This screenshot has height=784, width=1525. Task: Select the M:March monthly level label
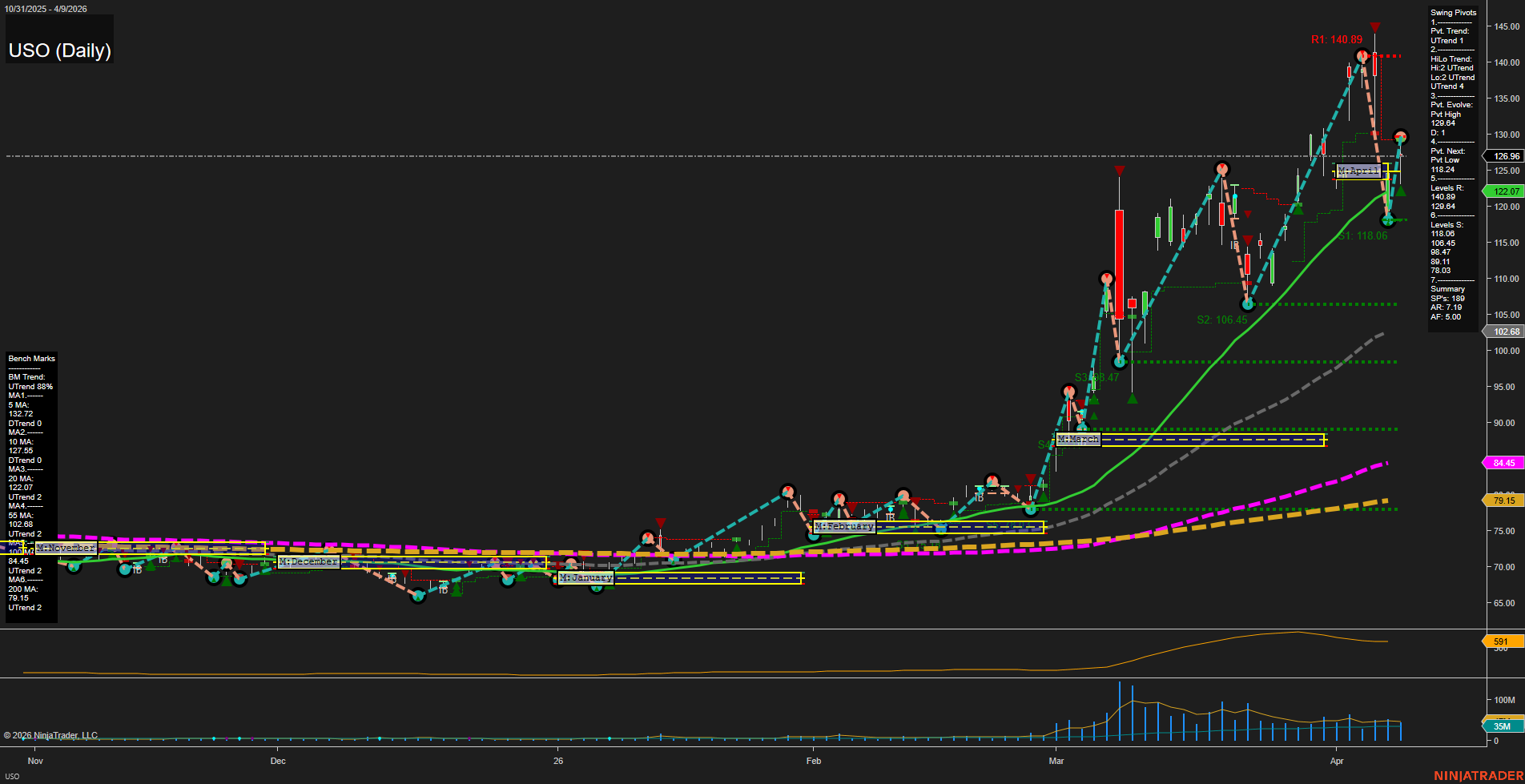click(x=1078, y=439)
